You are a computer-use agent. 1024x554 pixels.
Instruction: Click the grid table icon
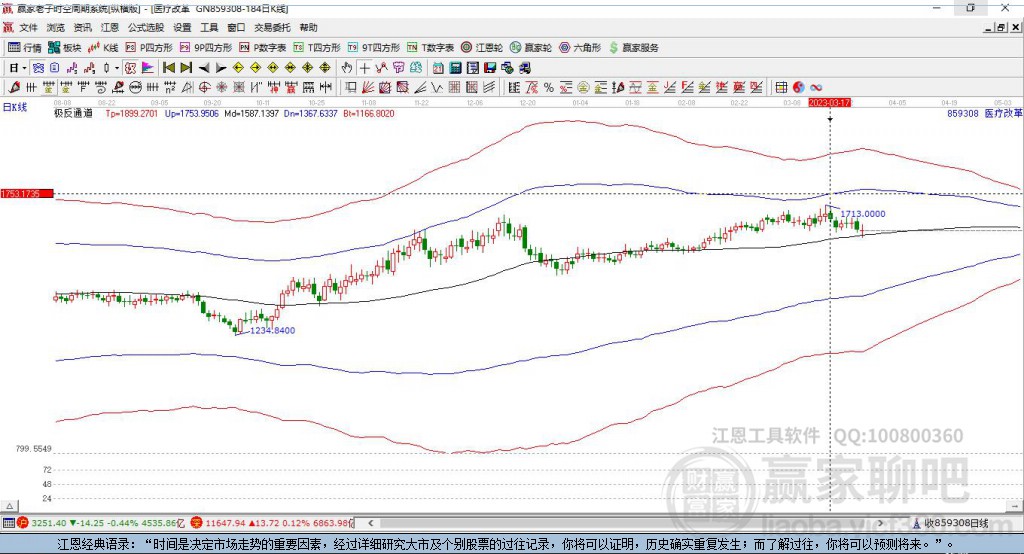tap(781, 87)
